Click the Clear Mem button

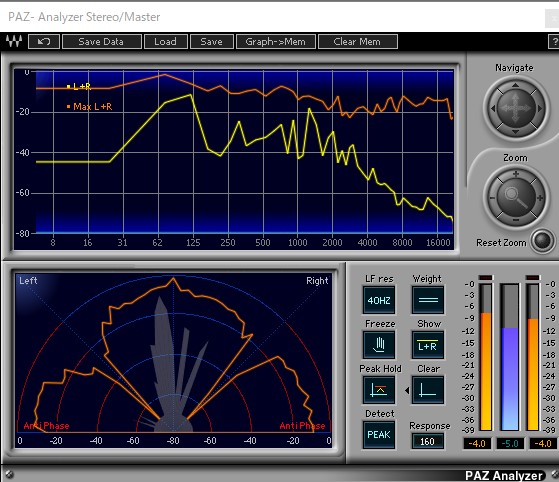(357, 41)
